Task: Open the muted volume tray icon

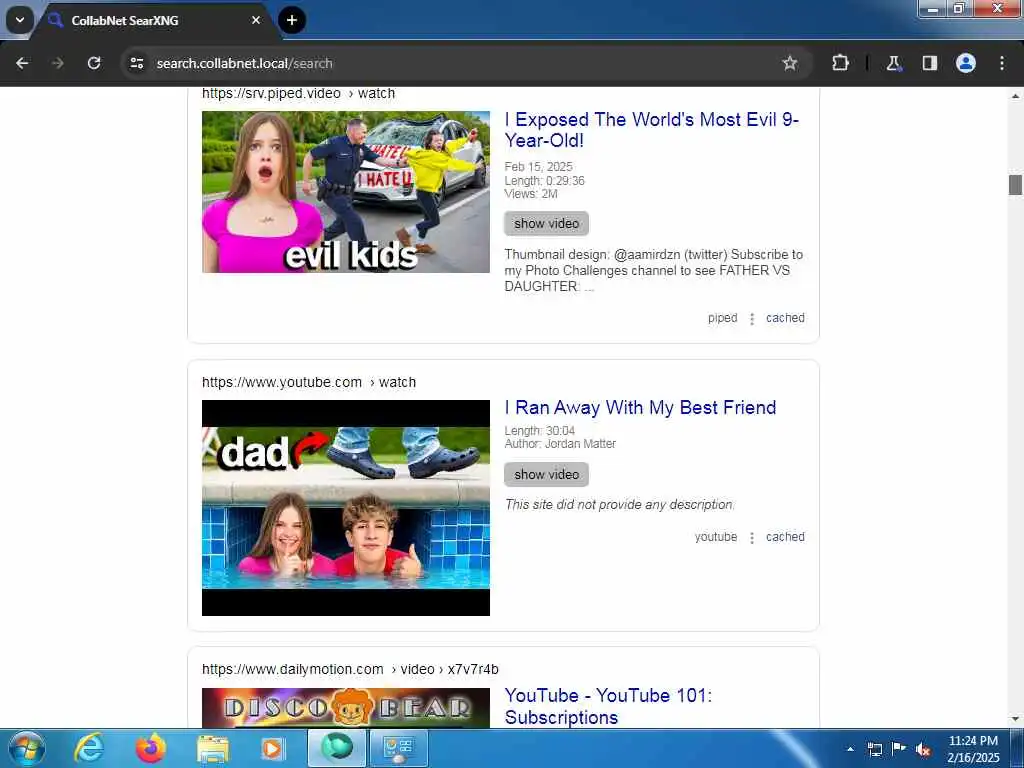Action: coord(923,749)
